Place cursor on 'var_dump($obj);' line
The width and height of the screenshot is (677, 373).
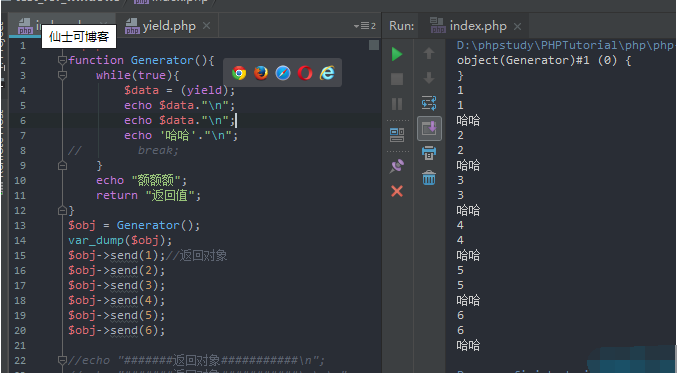(120, 240)
